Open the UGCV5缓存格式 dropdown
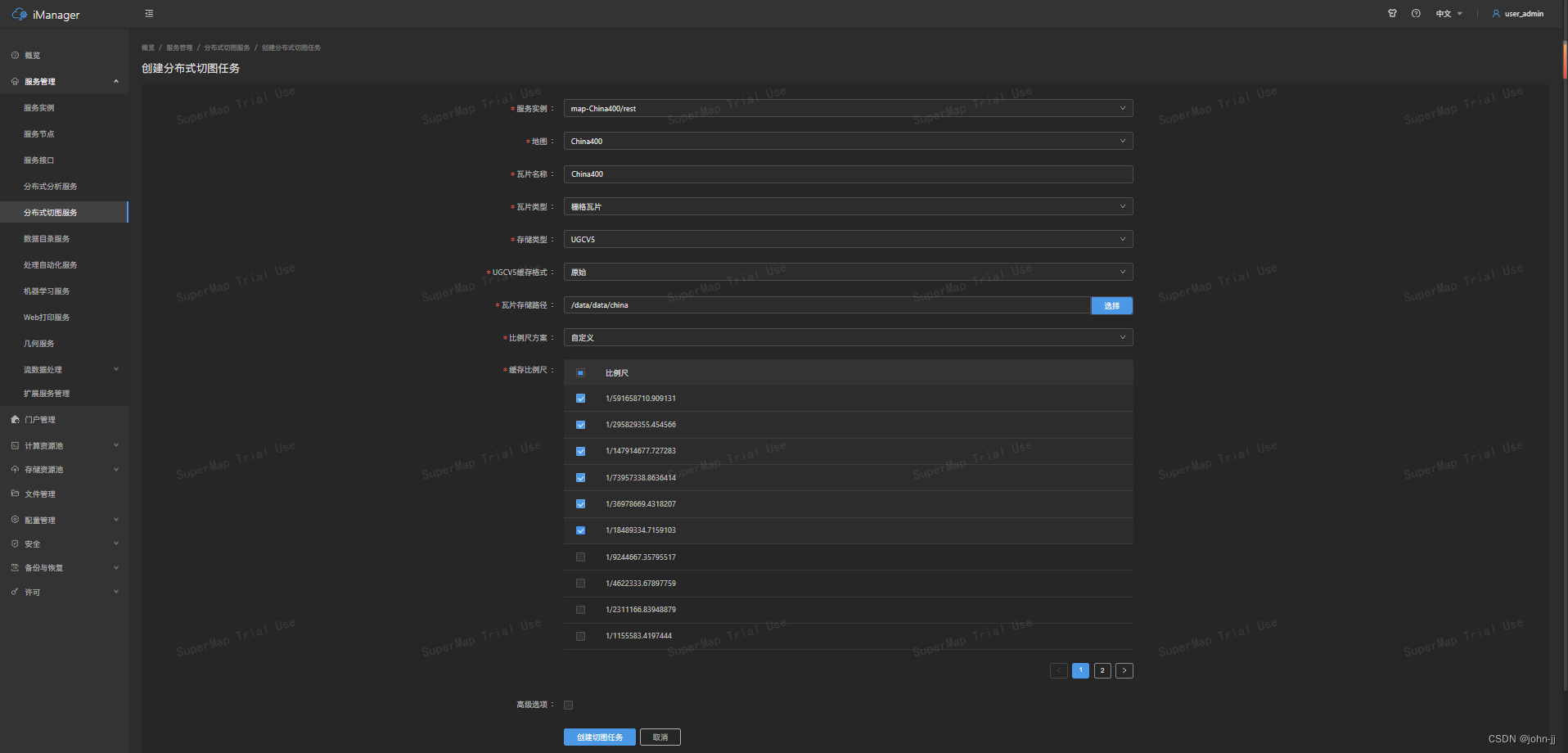Viewport: 1568px width, 753px height. pyautogui.click(x=848, y=272)
